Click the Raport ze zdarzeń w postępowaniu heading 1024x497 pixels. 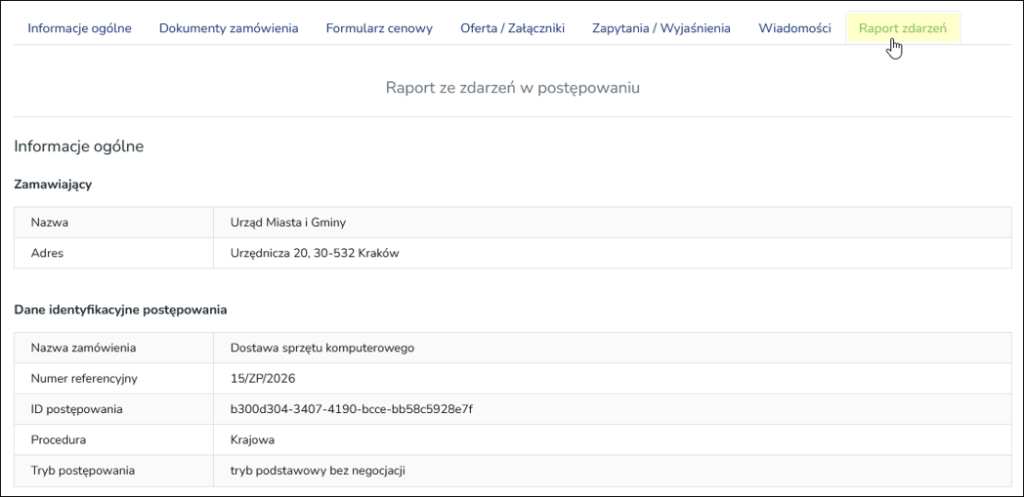point(513,88)
